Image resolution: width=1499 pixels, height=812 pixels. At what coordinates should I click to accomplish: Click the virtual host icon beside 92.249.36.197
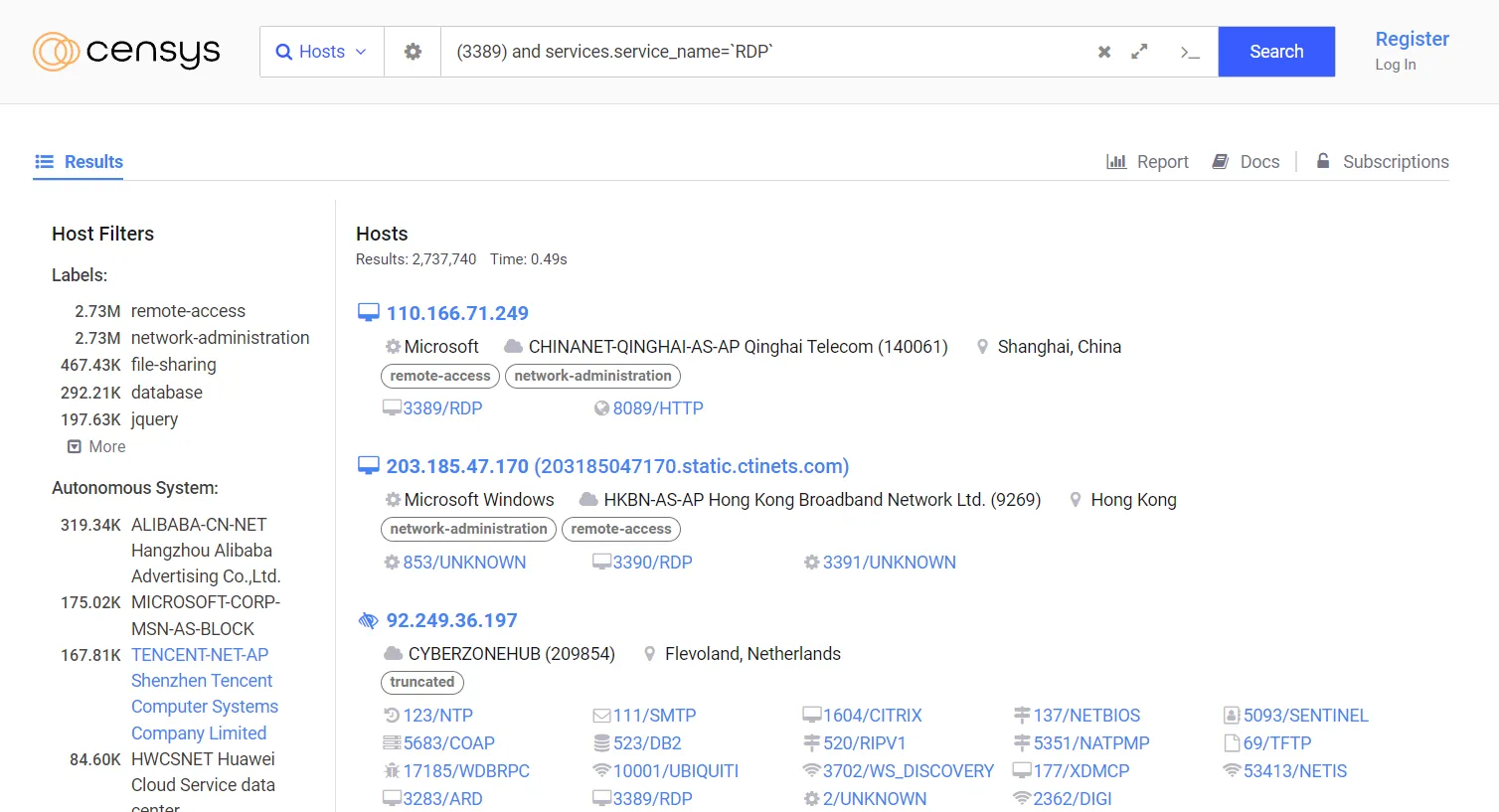click(368, 619)
